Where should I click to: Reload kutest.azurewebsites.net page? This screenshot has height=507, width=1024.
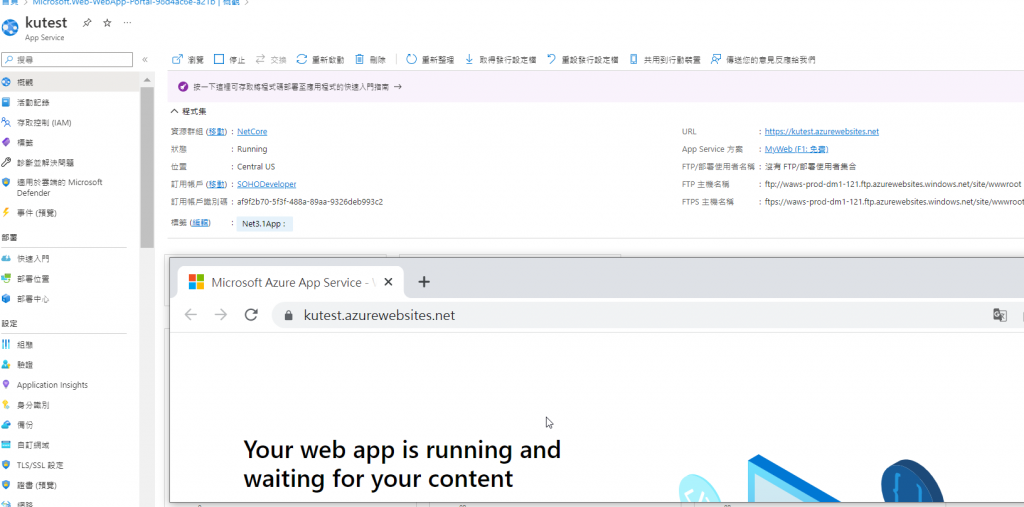[251, 315]
